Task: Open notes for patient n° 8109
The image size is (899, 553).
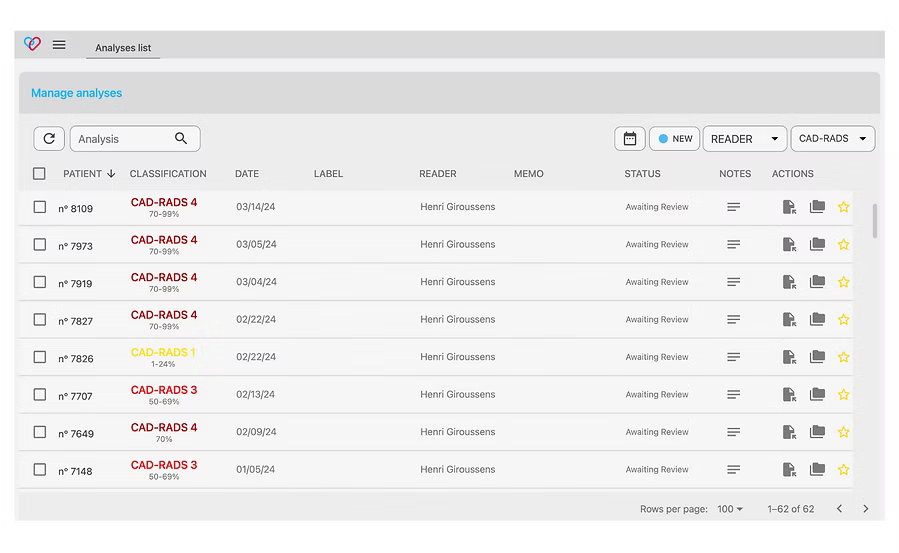Action: coord(733,207)
